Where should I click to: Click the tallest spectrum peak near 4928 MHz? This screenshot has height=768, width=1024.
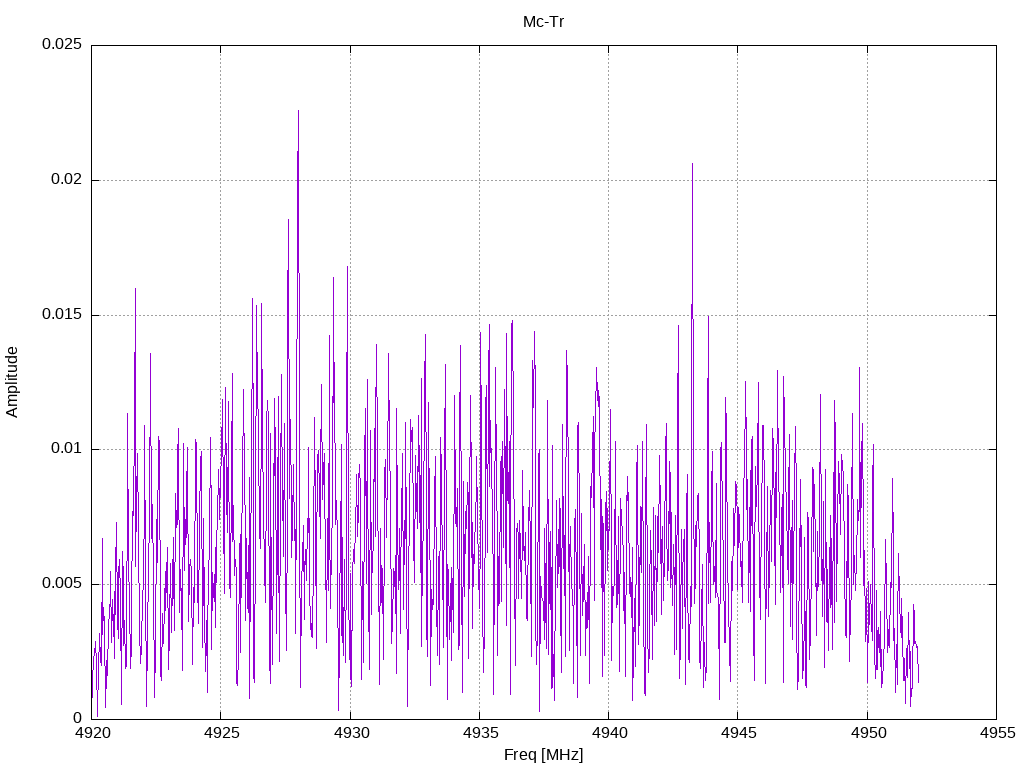point(298,112)
